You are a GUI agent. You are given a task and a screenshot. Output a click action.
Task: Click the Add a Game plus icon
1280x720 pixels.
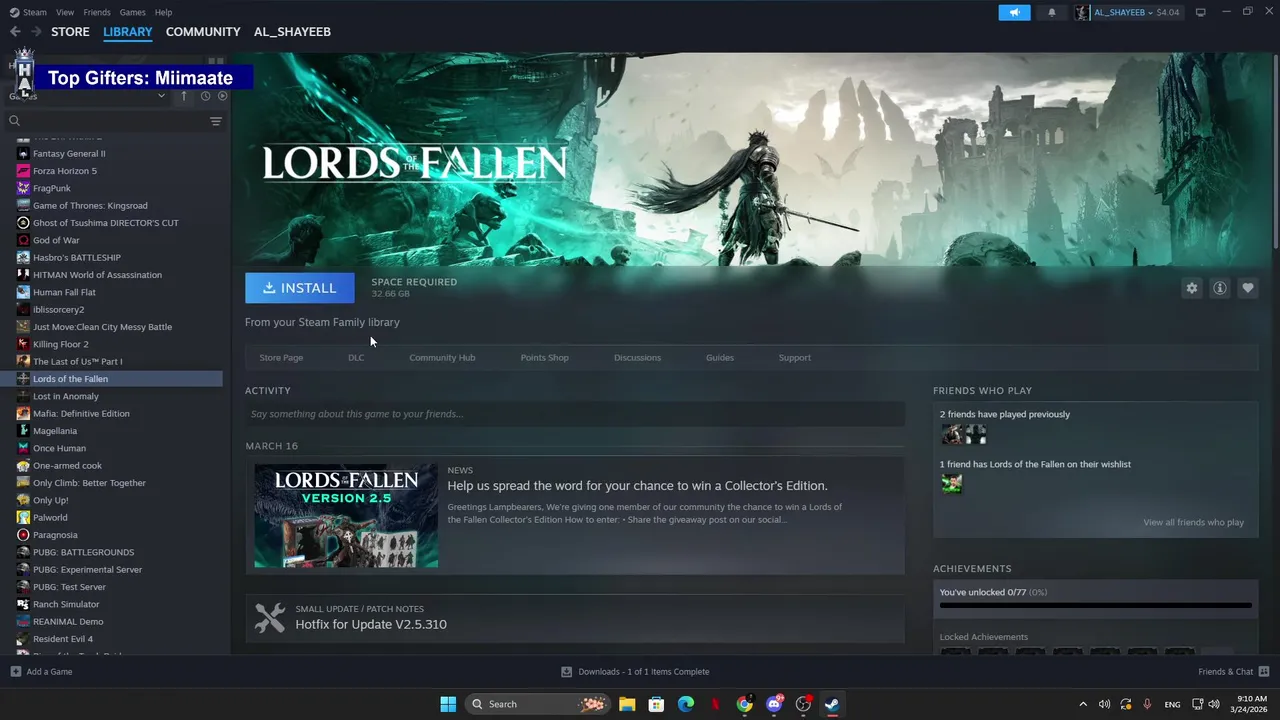(15, 671)
